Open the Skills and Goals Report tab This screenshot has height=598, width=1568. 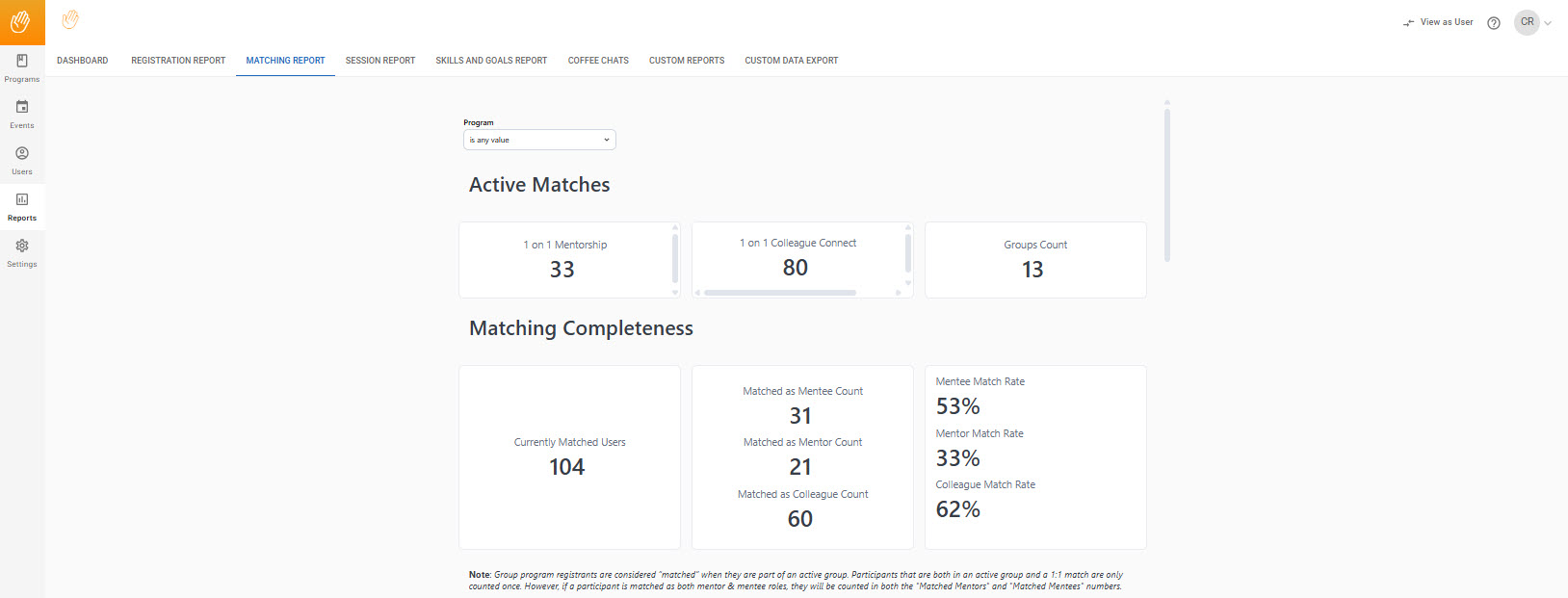pos(491,61)
